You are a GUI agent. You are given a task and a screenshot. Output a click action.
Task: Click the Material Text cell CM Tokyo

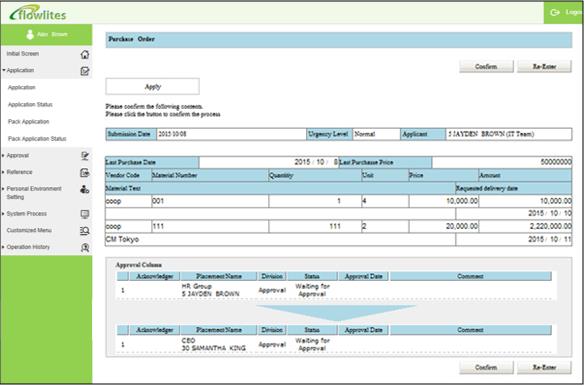(x=280, y=239)
